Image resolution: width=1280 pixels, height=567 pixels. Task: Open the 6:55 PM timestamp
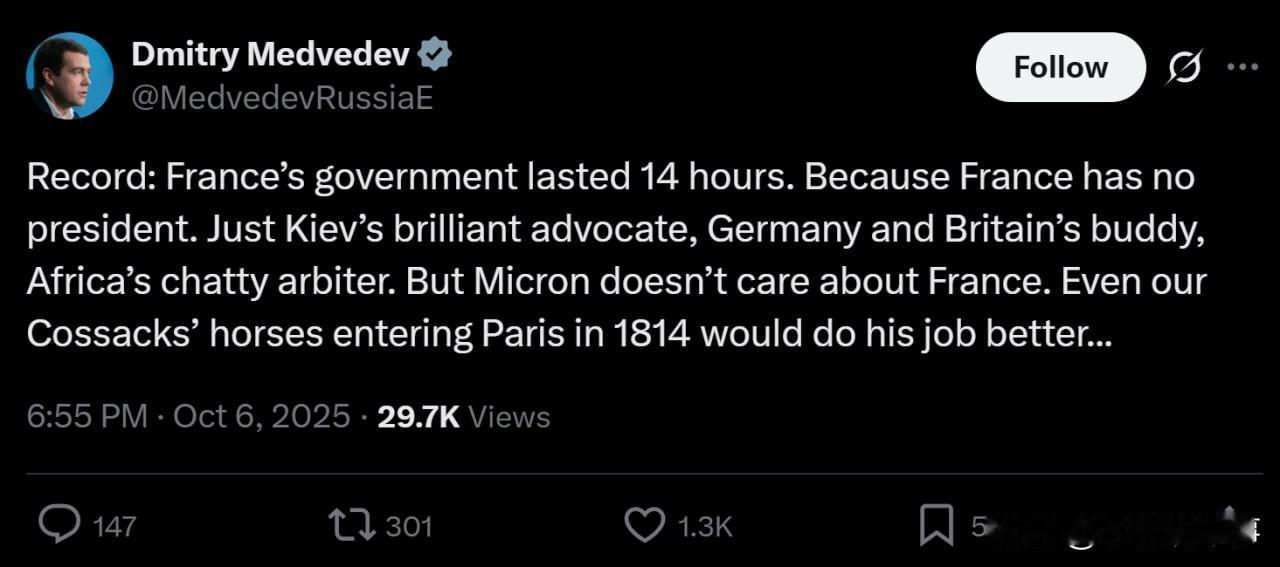coord(88,416)
